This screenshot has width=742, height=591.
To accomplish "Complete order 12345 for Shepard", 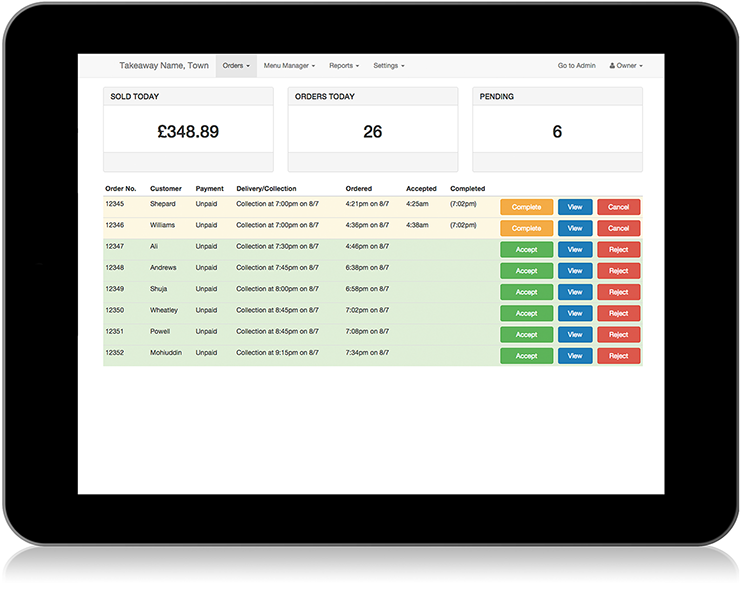I will pos(526,207).
